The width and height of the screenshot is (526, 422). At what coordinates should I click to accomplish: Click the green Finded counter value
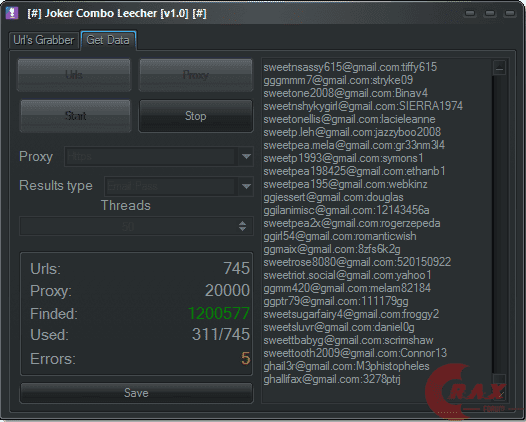pyautogui.click(x=219, y=313)
